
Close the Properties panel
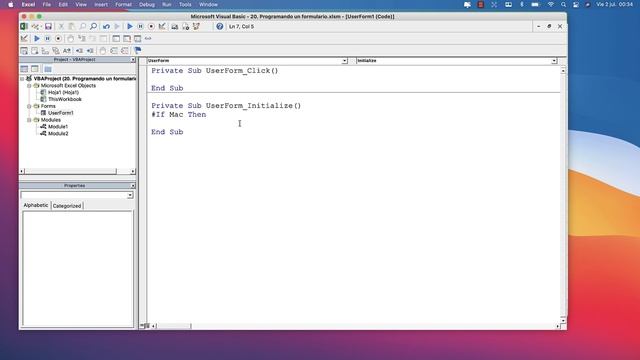tap(133, 186)
